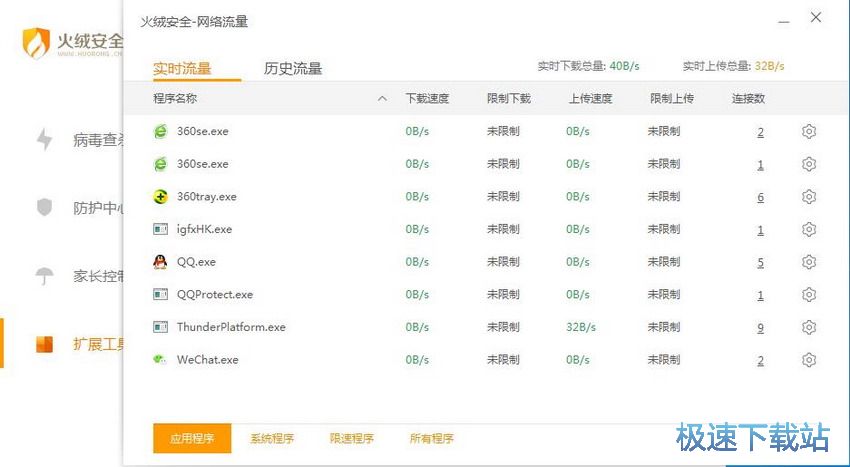The width and height of the screenshot is (850, 467).
Task: Sort by 上传速度 column header
Action: click(x=590, y=99)
